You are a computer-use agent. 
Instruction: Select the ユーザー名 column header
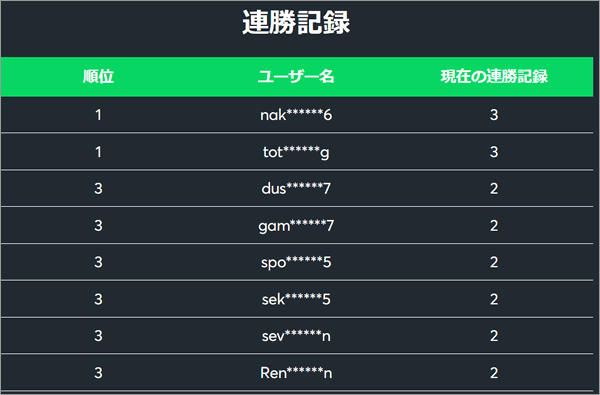[296, 77]
